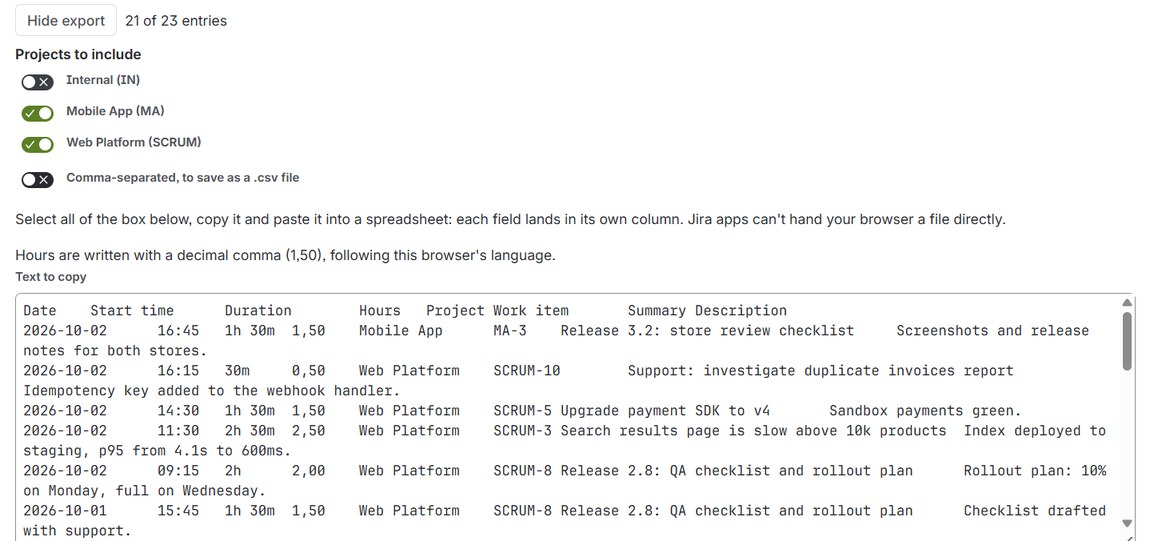The height and width of the screenshot is (541, 1150).
Task: Click the '16:15' start time value
Action: pyautogui.click(x=178, y=371)
